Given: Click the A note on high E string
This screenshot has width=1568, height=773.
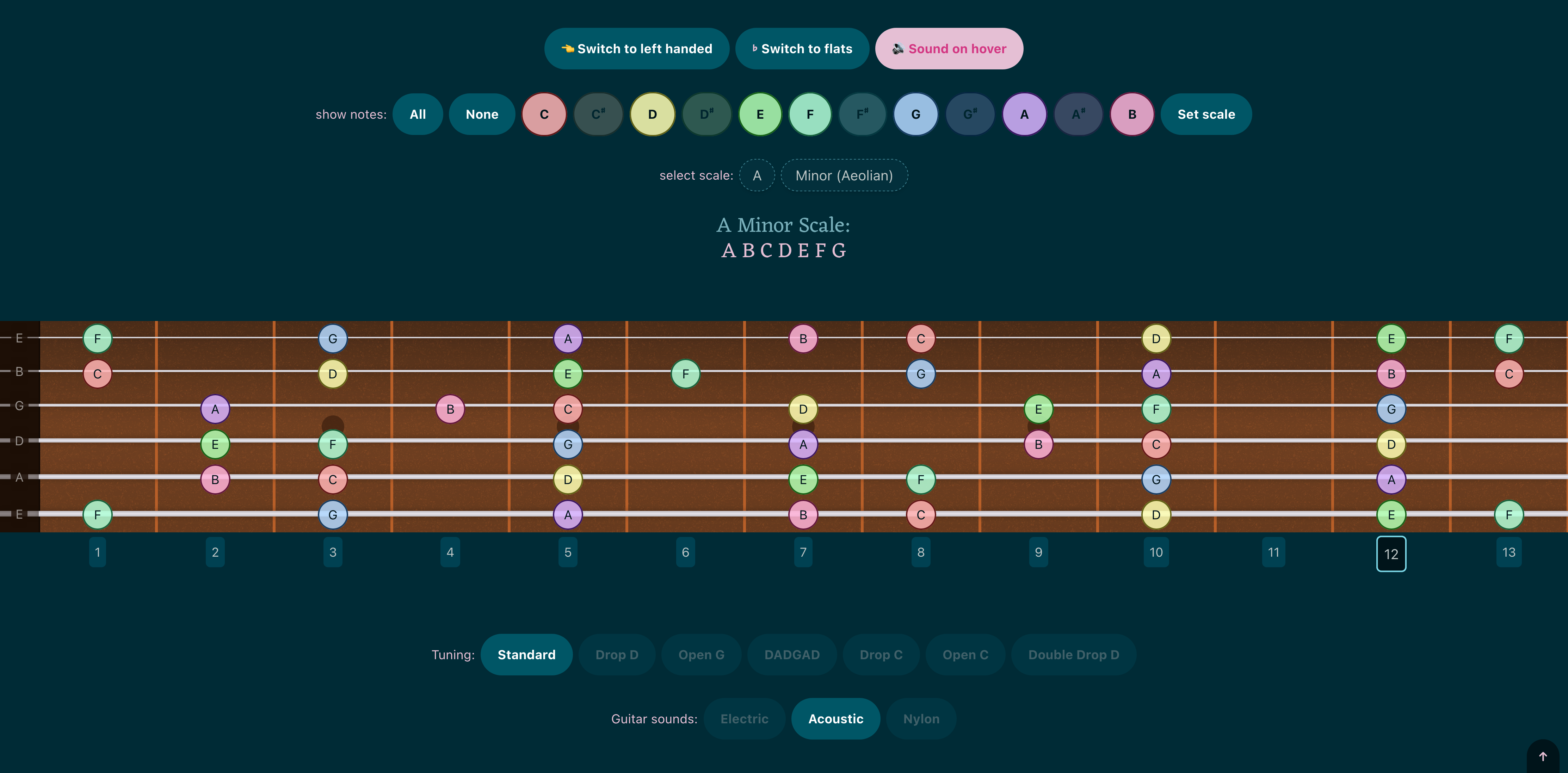Looking at the screenshot, I should click(x=568, y=339).
